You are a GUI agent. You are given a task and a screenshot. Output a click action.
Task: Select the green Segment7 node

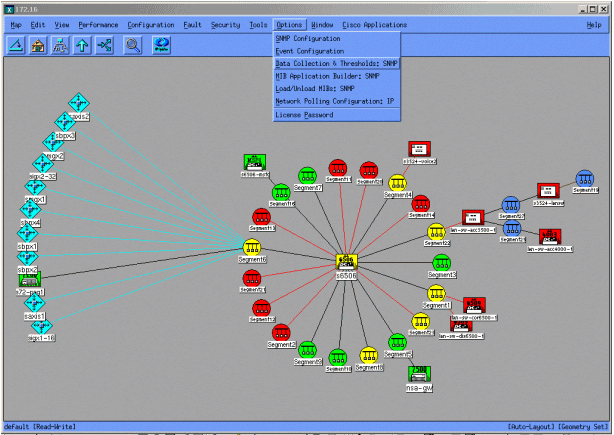[307, 176]
